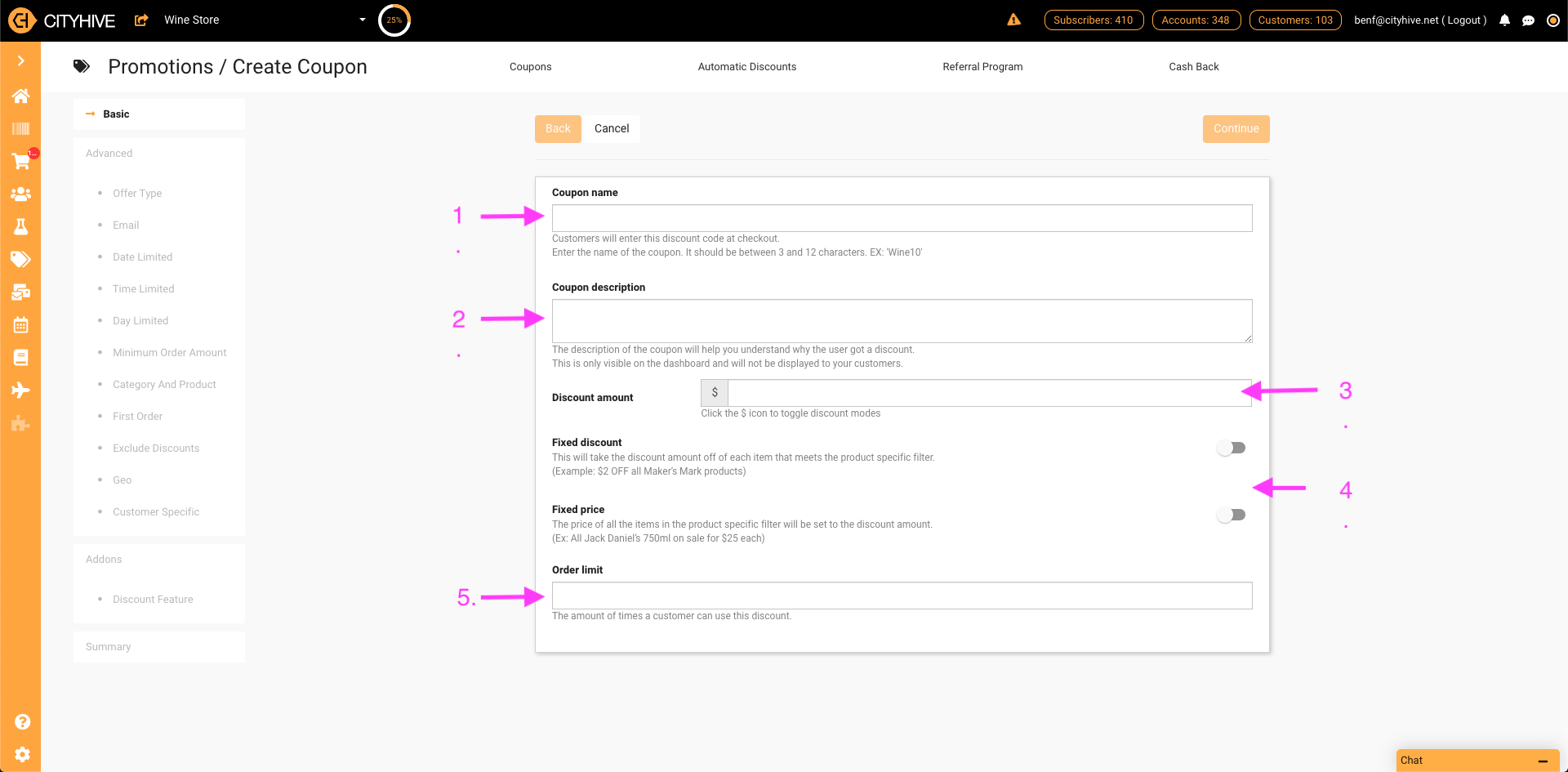Focus the Order limit field
Screen dimensions: 1568x772
tap(902, 596)
